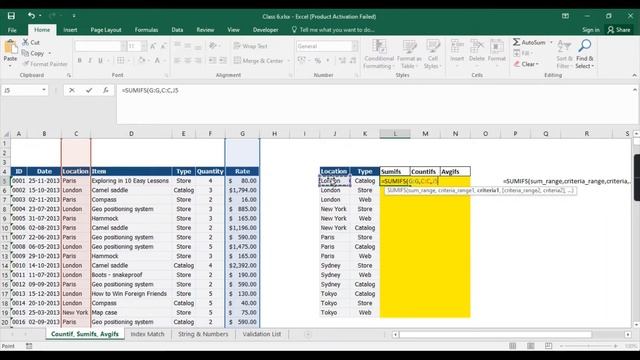
Task: Select column G header
Action: [x=242, y=133]
